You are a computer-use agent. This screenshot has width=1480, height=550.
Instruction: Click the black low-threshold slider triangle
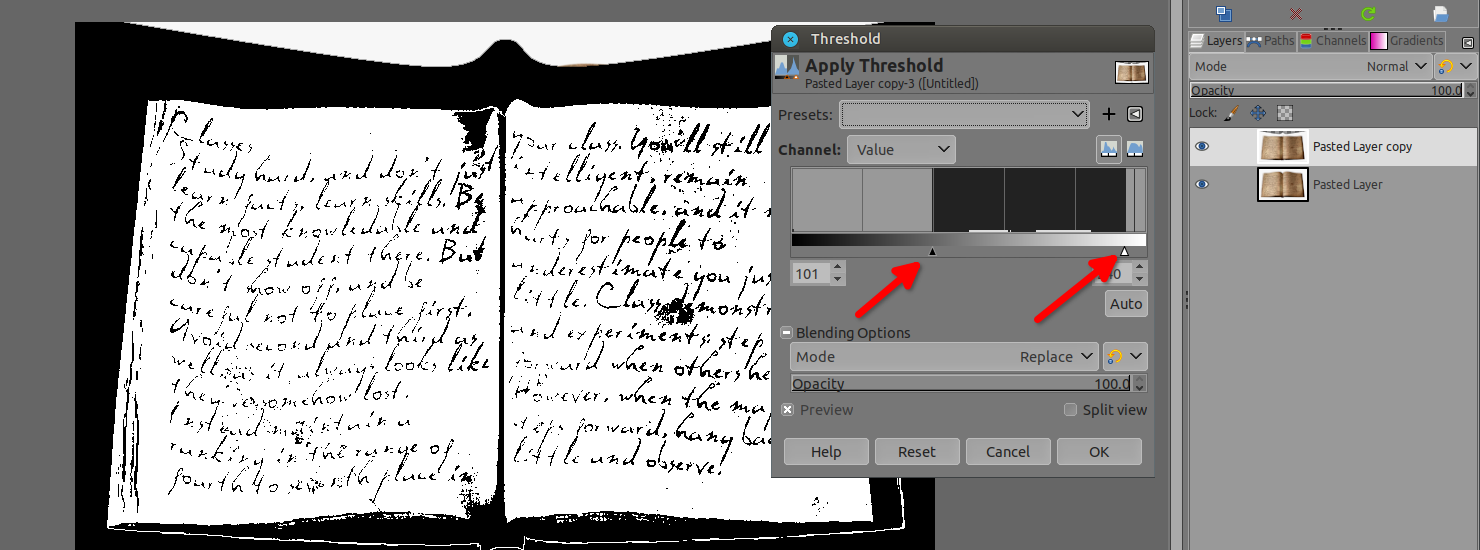[933, 252]
